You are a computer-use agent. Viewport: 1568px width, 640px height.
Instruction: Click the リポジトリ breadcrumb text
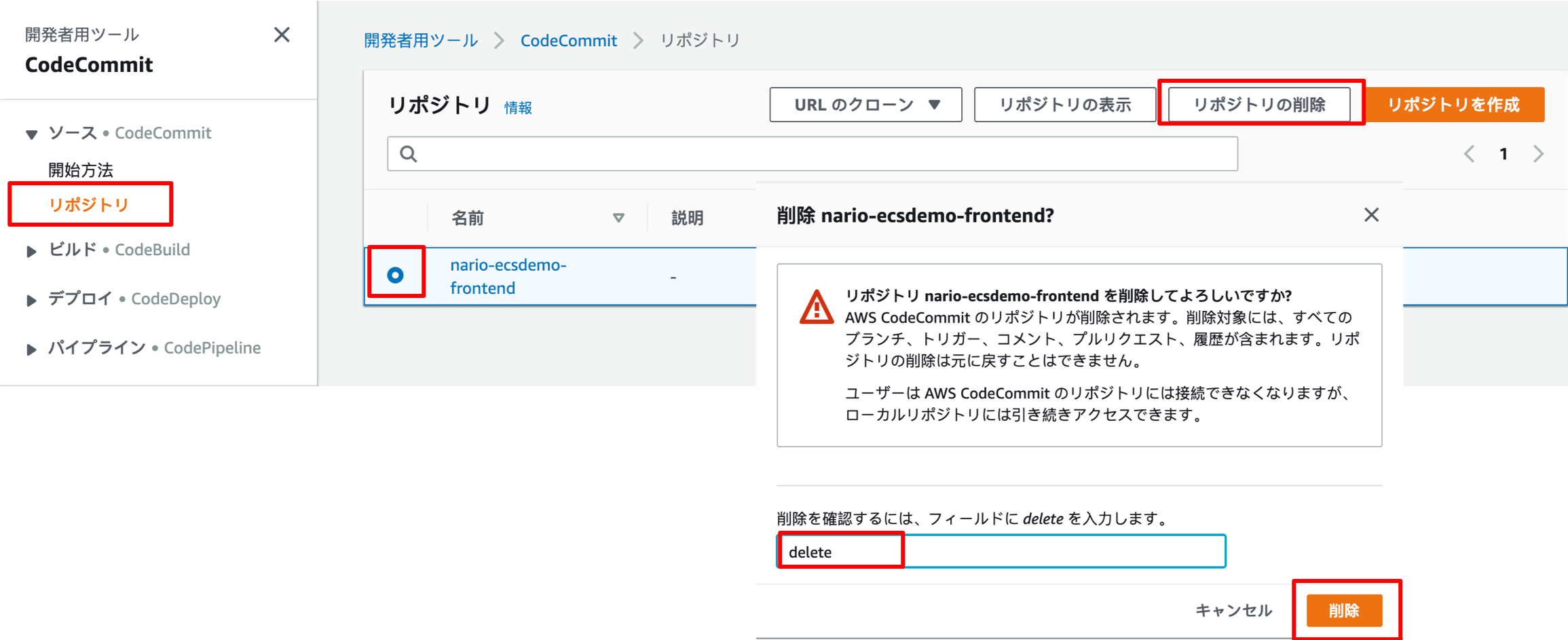point(700,40)
